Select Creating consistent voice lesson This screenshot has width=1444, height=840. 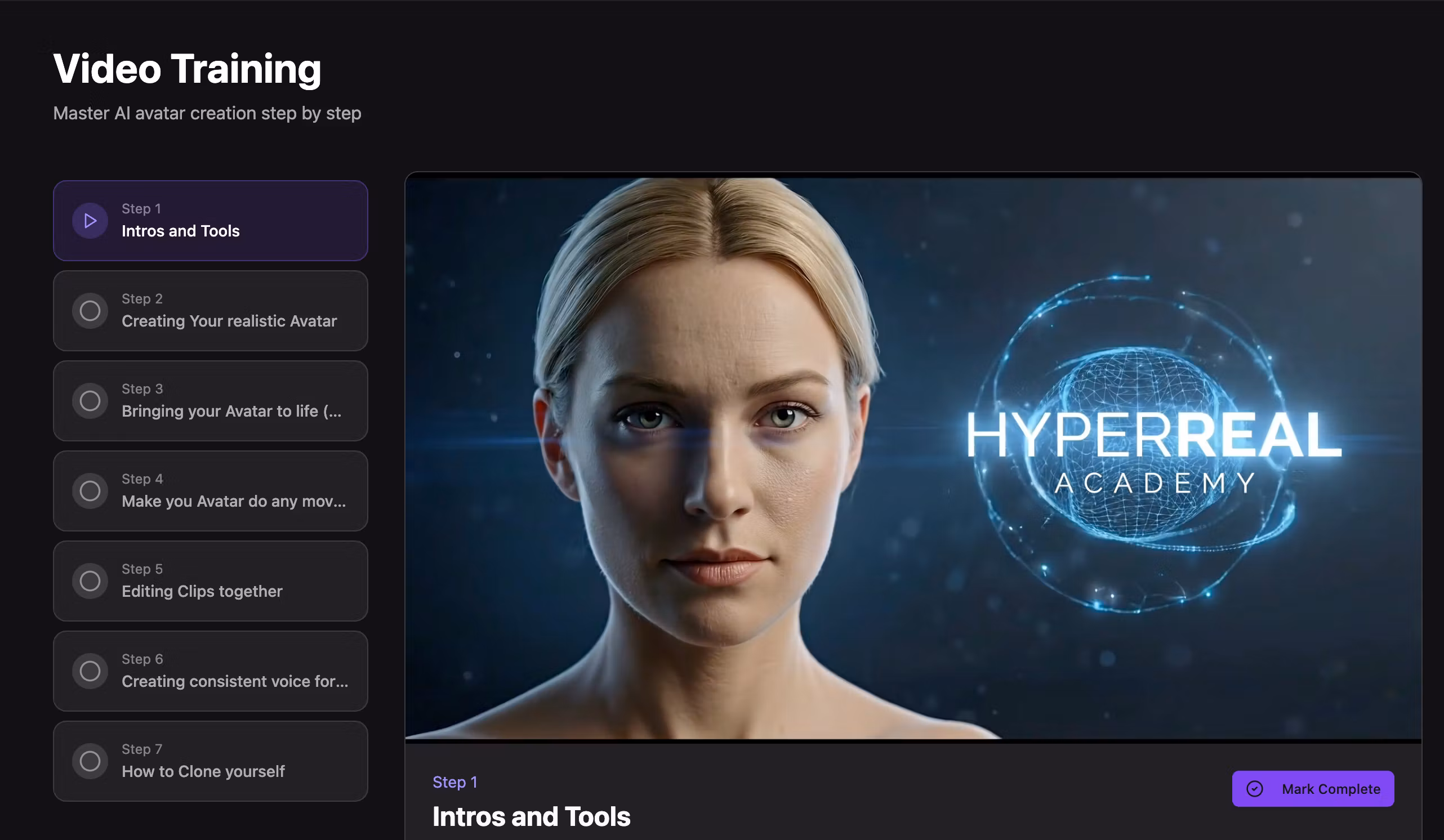[x=234, y=681]
